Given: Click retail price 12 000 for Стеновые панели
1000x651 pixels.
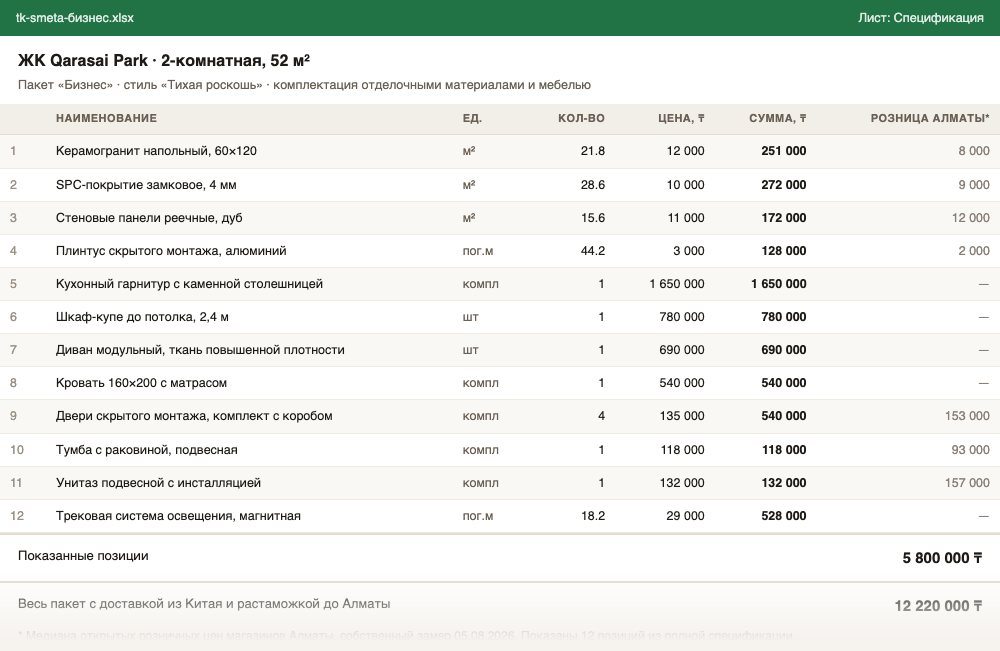Looking at the screenshot, I should (971, 218).
